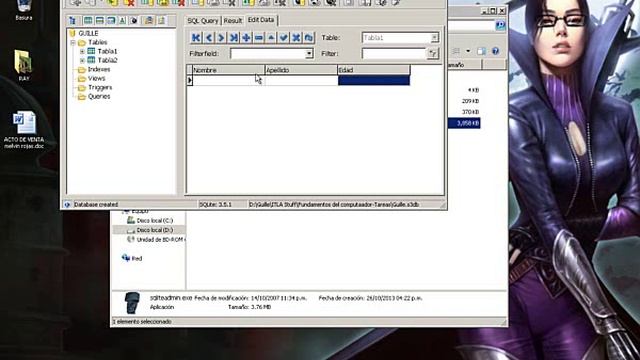Switch to the Result tab

point(233,20)
